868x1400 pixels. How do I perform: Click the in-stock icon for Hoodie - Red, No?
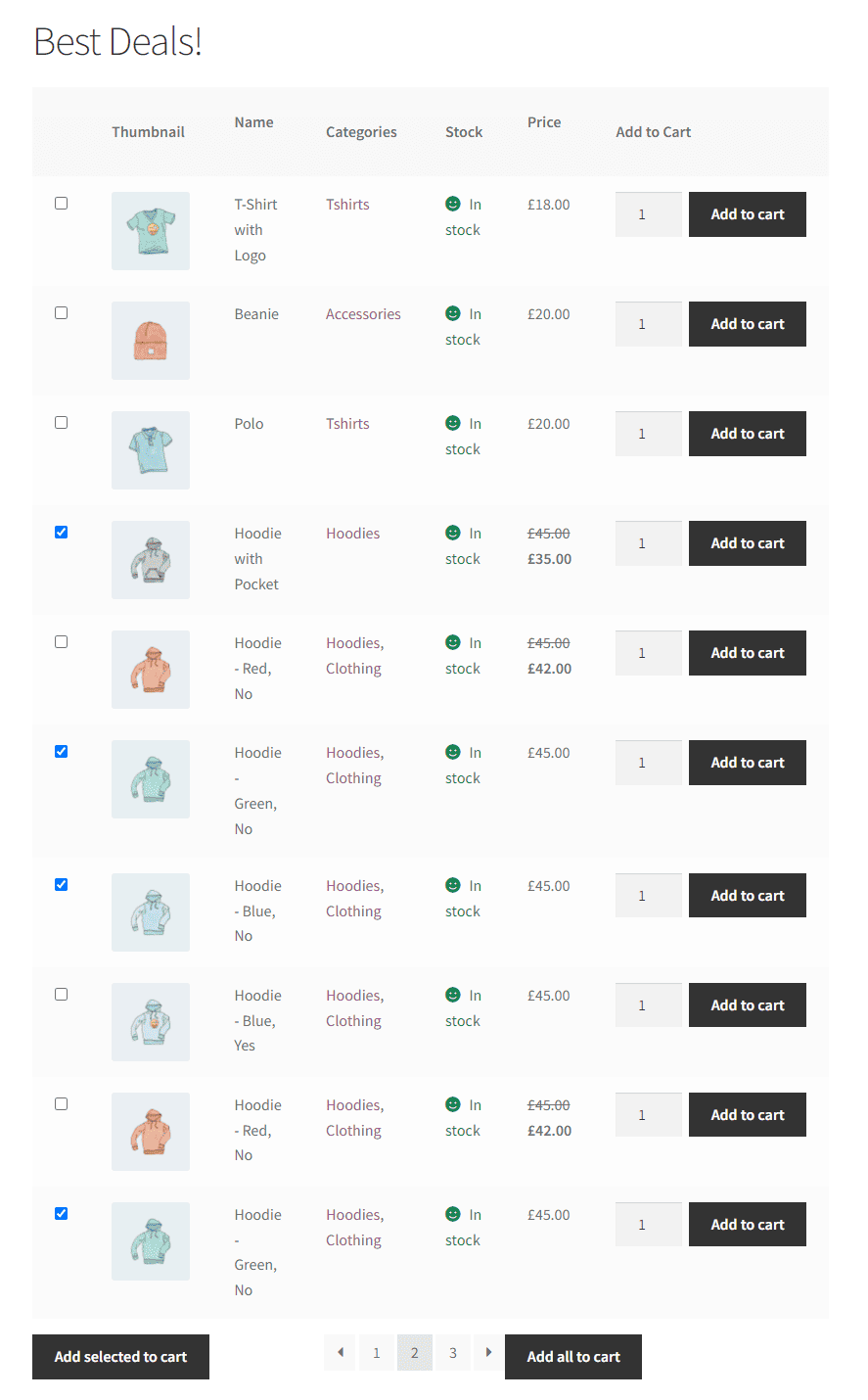[451, 642]
